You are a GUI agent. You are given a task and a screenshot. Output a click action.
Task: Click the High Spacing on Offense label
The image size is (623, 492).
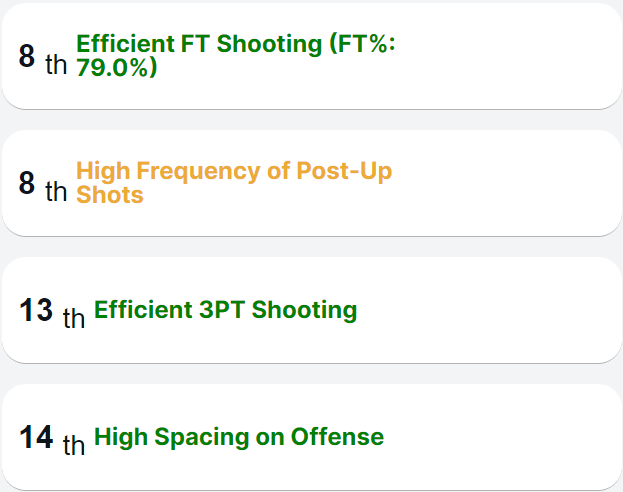pos(238,437)
